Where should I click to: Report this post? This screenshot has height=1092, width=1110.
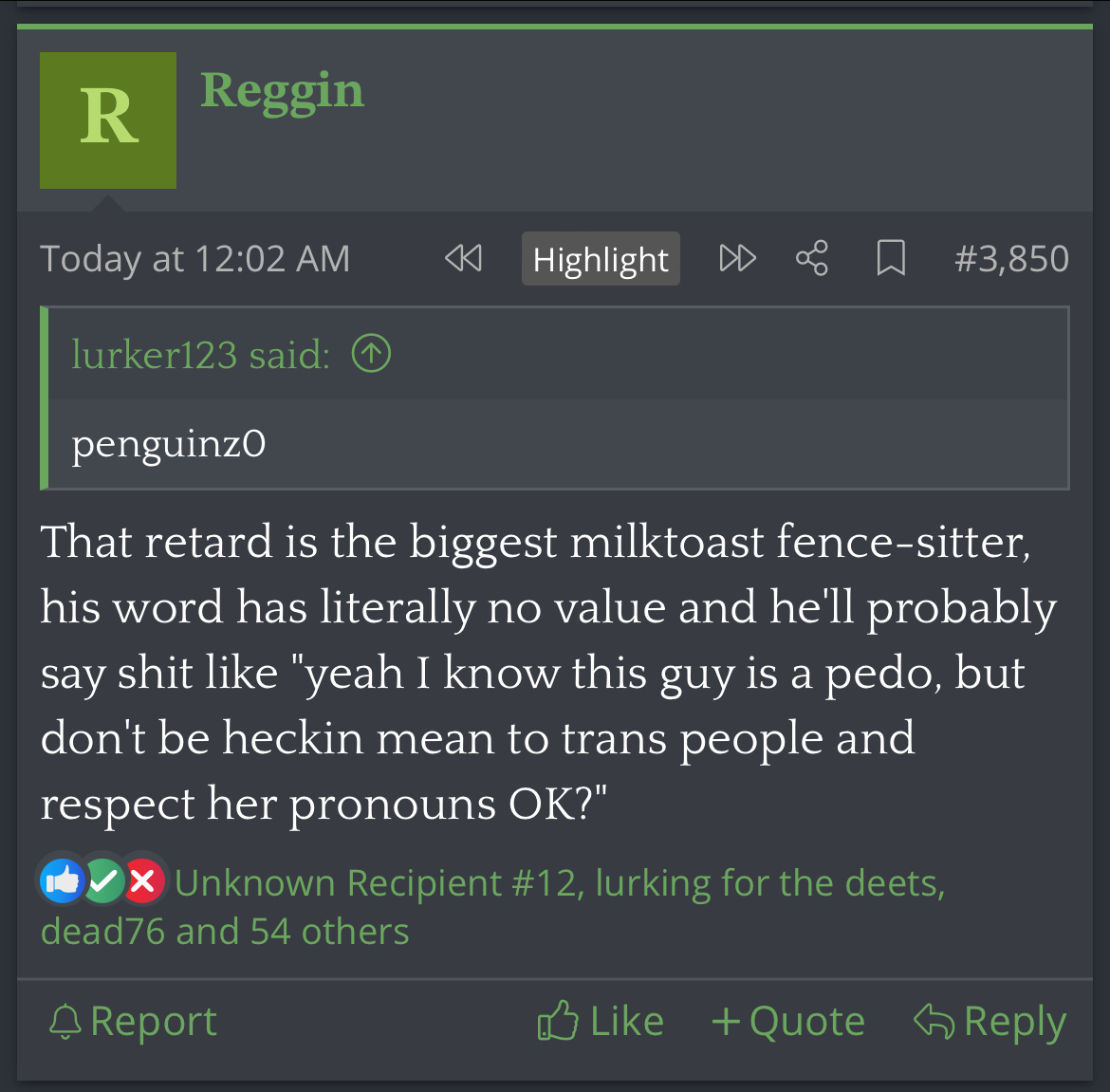click(133, 1021)
